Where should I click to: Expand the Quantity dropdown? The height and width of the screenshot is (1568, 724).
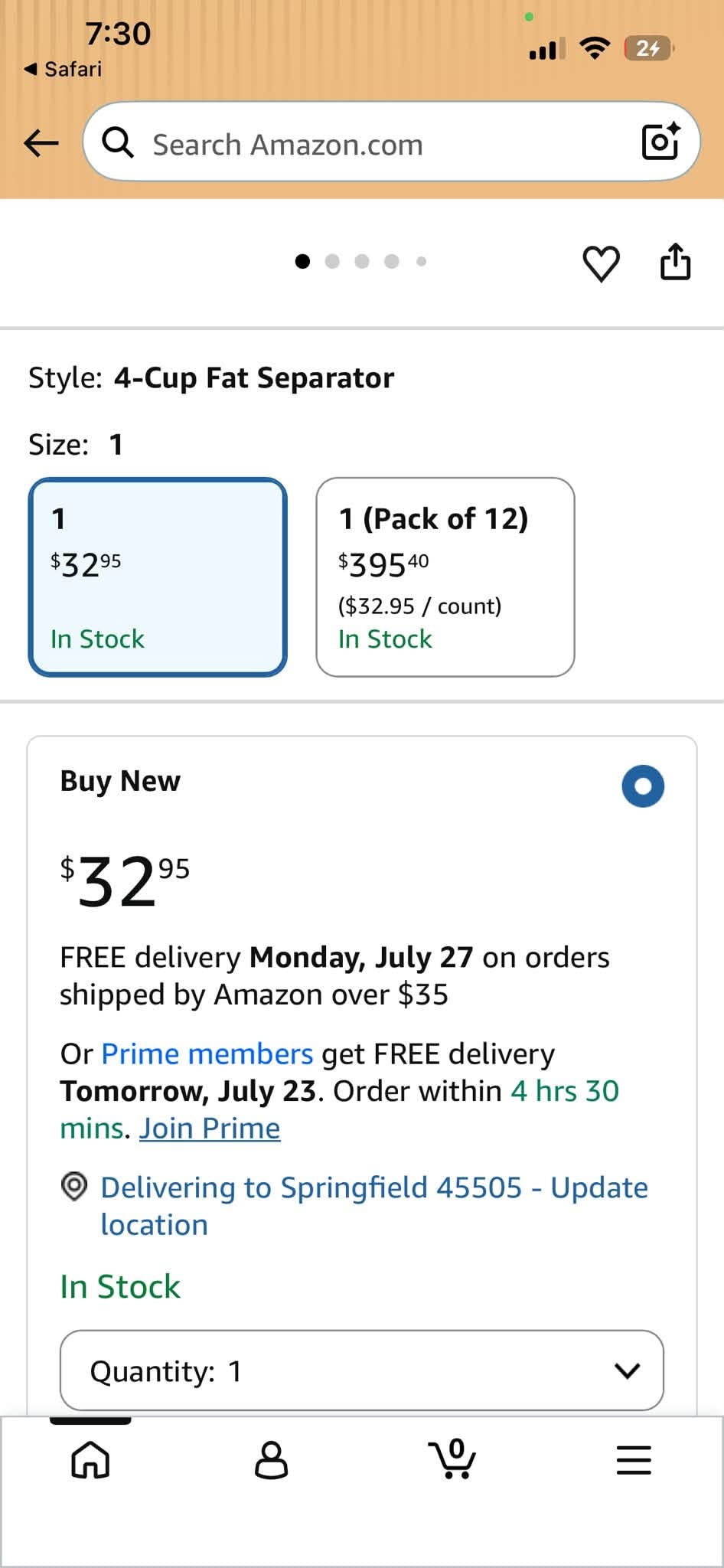pyautogui.click(x=362, y=1370)
